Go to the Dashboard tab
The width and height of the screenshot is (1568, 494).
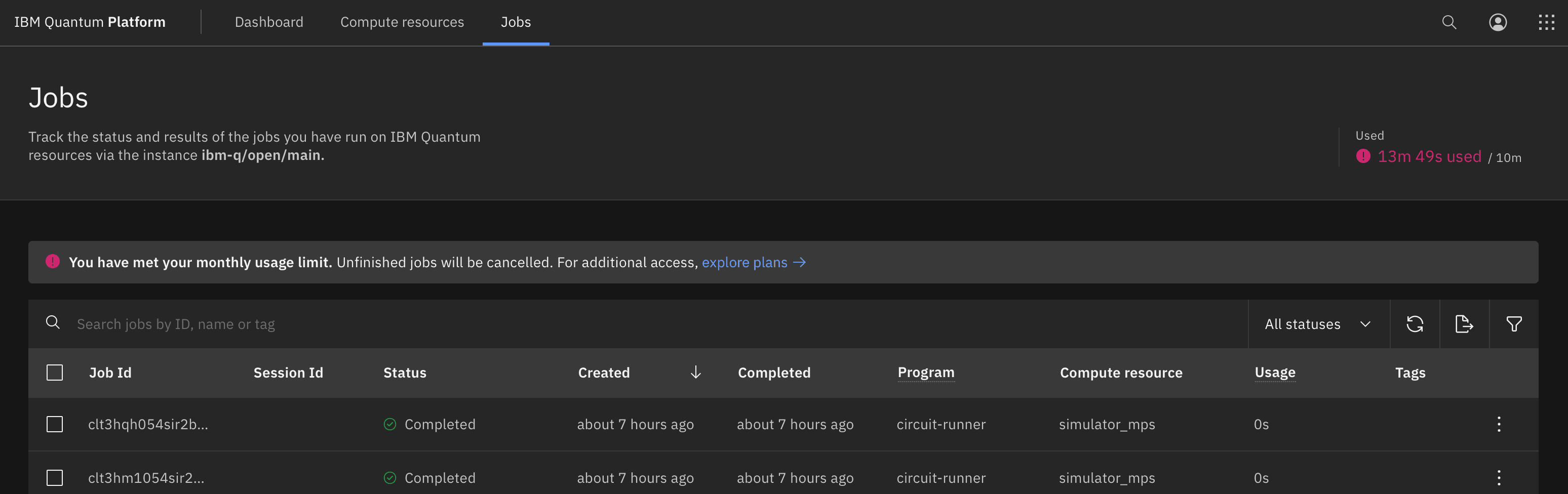tap(269, 22)
